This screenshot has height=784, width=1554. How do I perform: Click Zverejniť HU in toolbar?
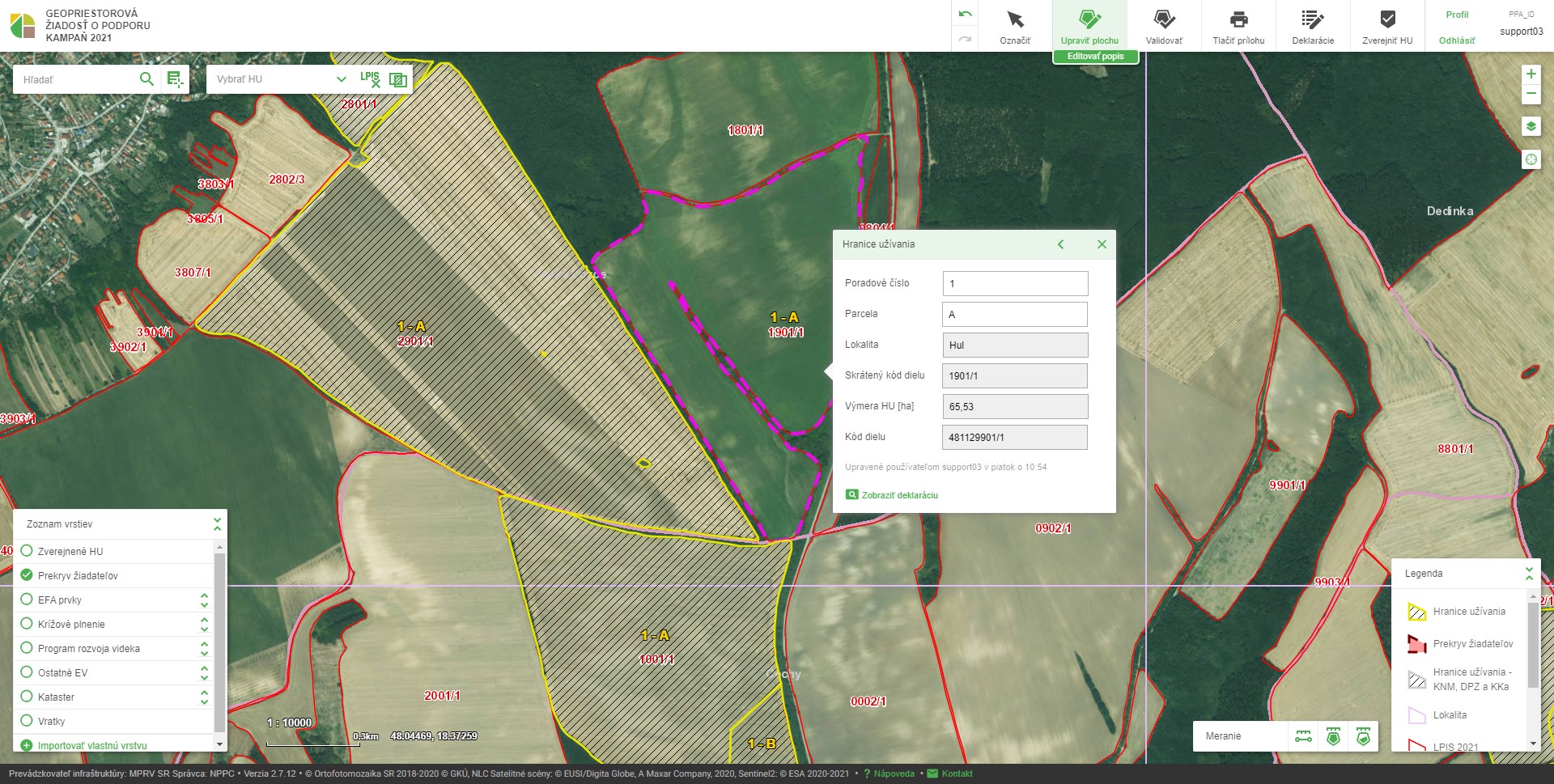coord(1387,26)
